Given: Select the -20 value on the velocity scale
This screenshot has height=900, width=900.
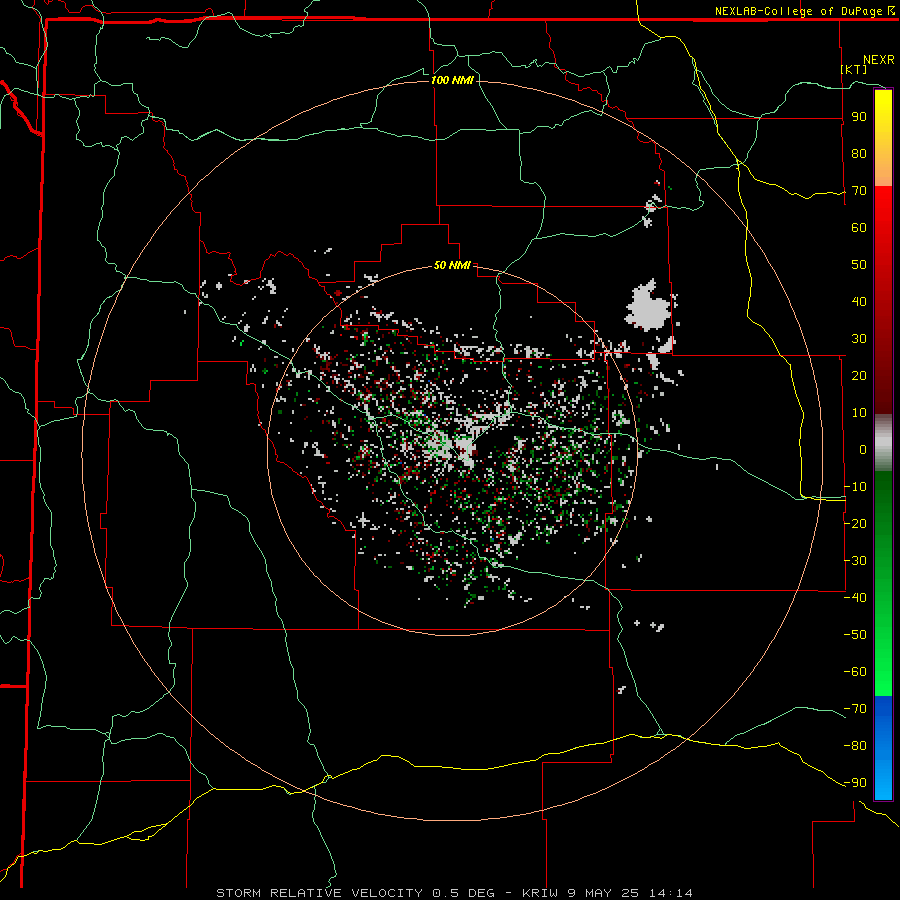Looking at the screenshot, I should [x=855, y=524].
